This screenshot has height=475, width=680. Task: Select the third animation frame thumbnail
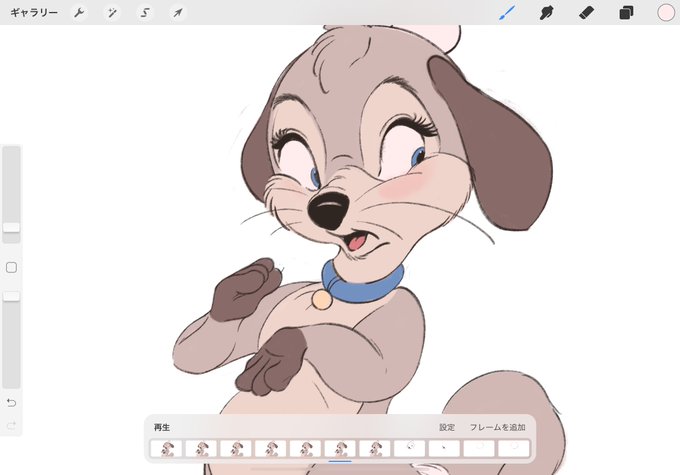[236, 449]
